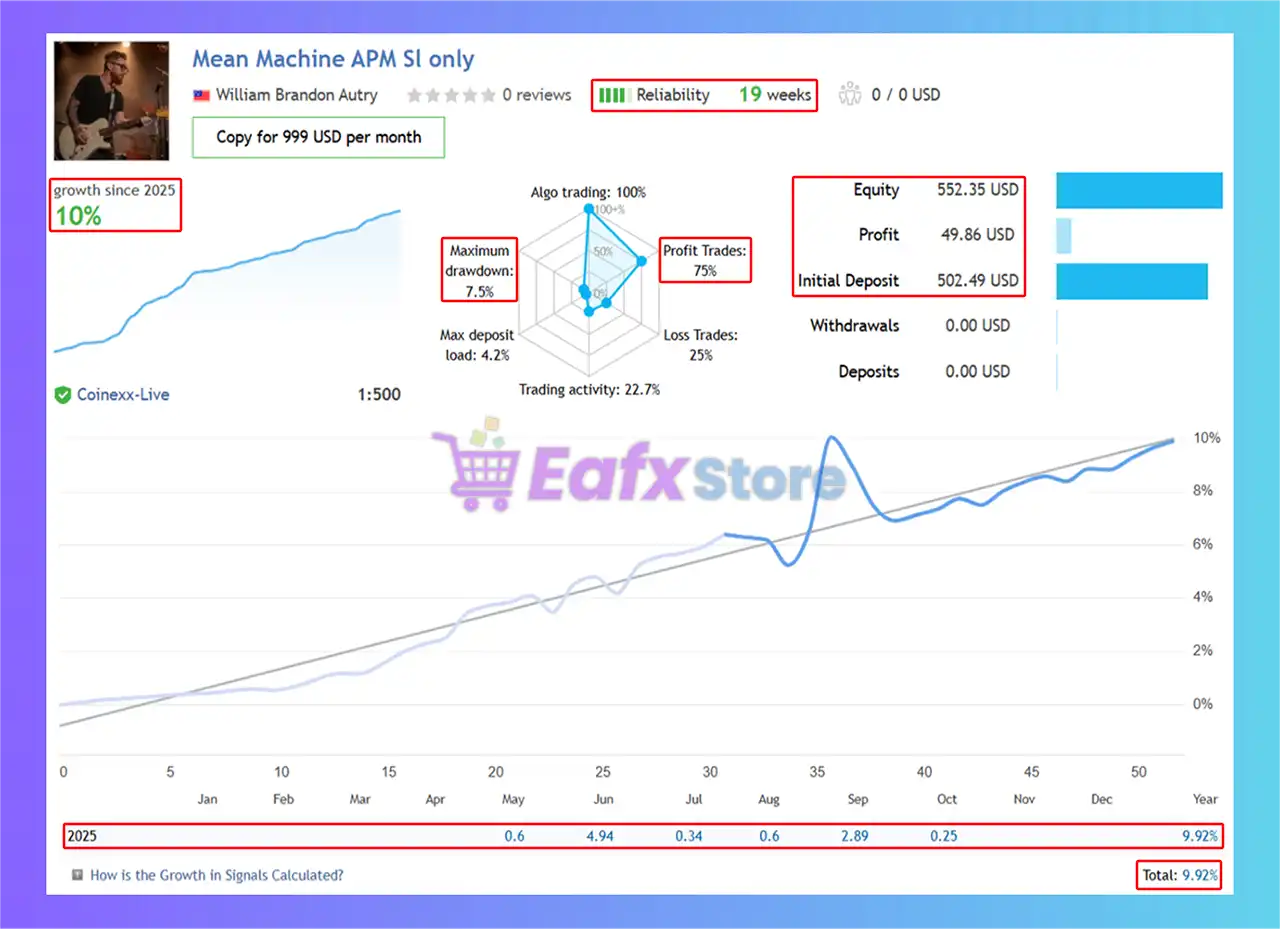
Task: Click the June growth value 4.94
Action: coord(602,836)
